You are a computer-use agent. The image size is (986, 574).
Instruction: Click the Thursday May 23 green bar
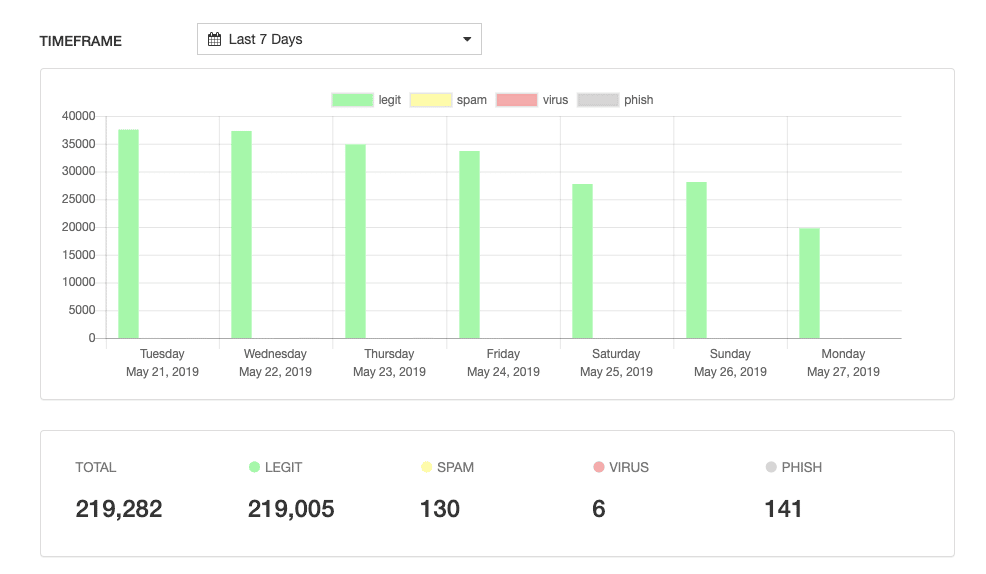point(355,242)
